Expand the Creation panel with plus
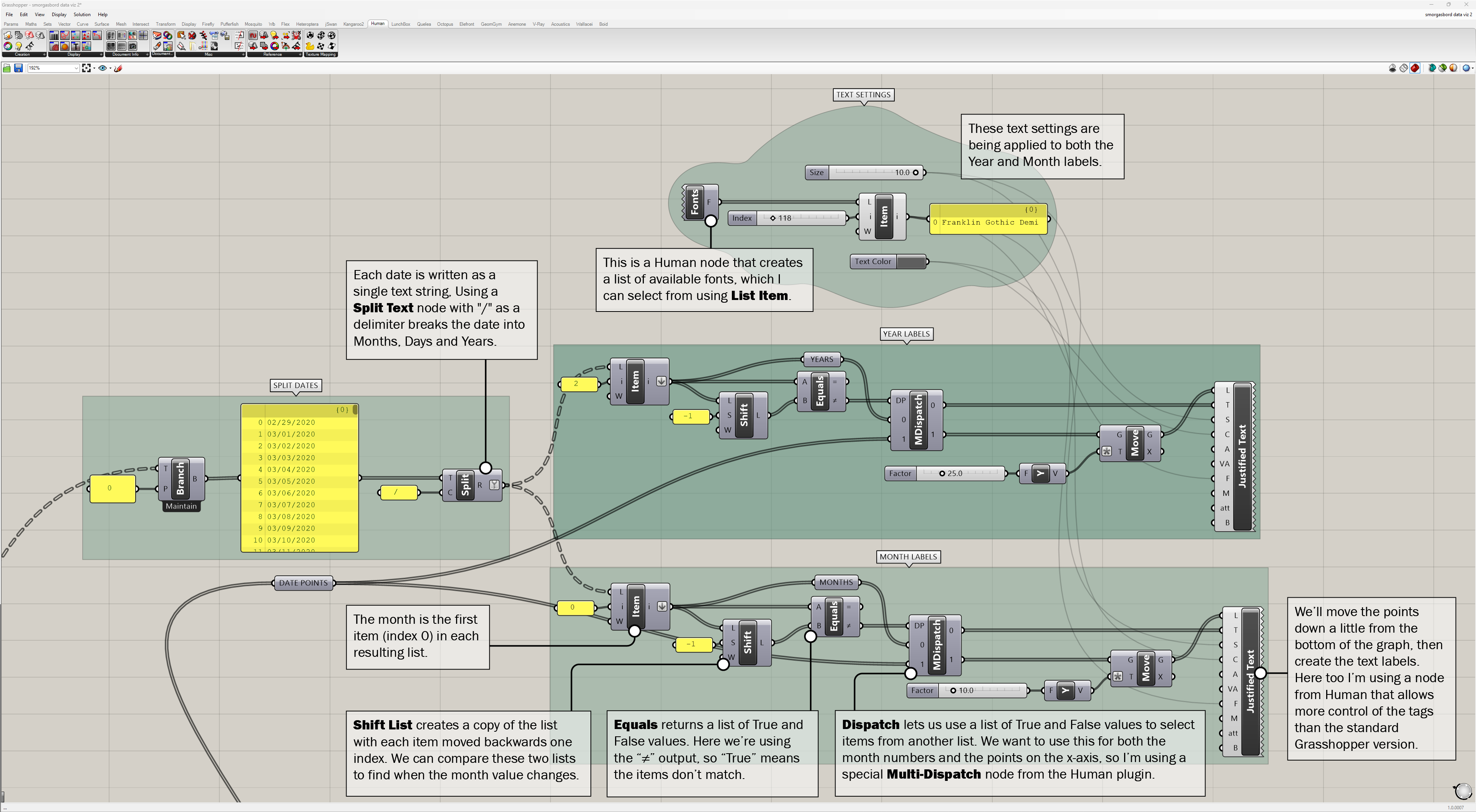The height and width of the screenshot is (812, 1476). [x=44, y=55]
